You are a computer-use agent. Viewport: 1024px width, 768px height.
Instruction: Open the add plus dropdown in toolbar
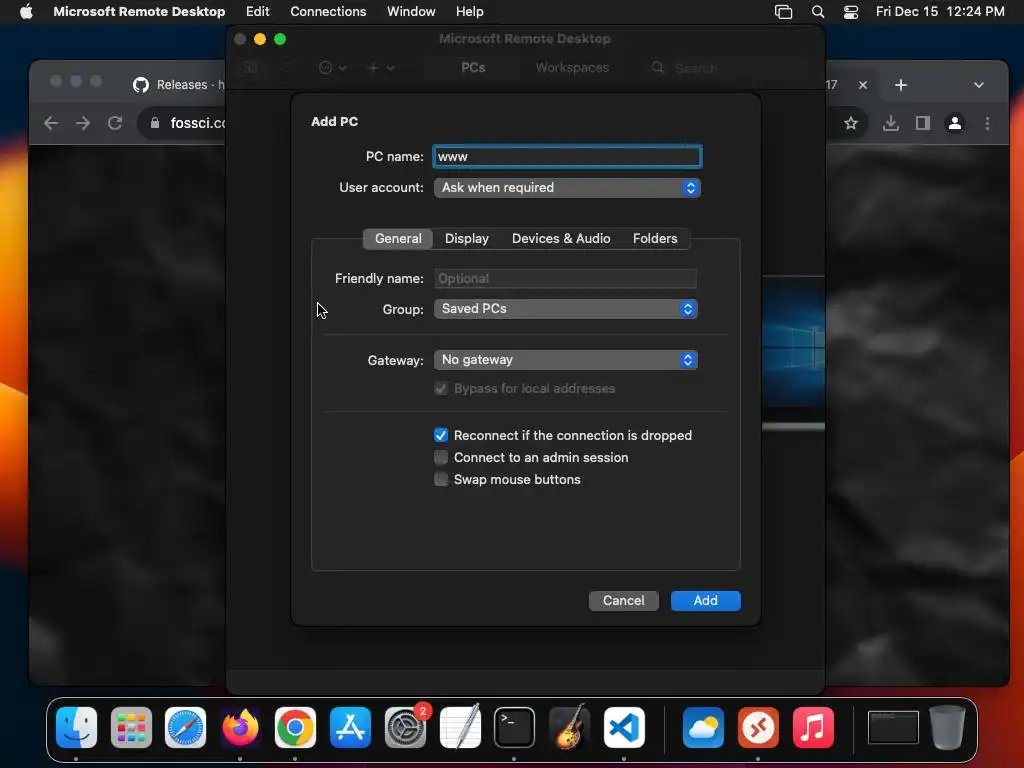[x=381, y=68]
